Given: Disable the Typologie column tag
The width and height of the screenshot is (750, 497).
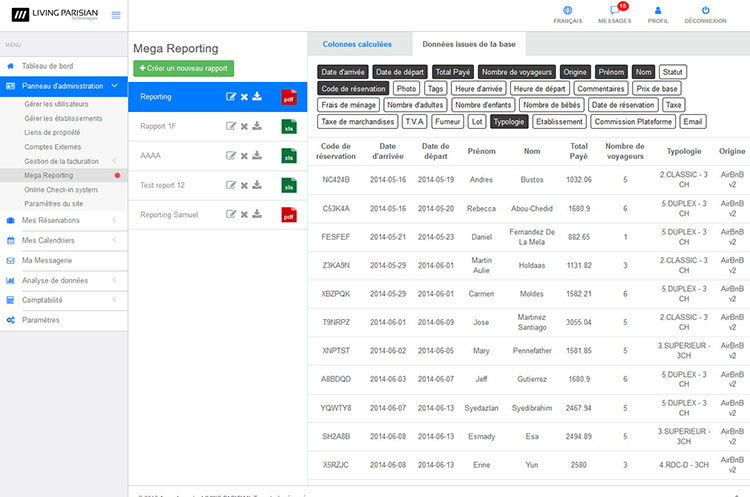Looking at the screenshot, I should click(510, 121).
